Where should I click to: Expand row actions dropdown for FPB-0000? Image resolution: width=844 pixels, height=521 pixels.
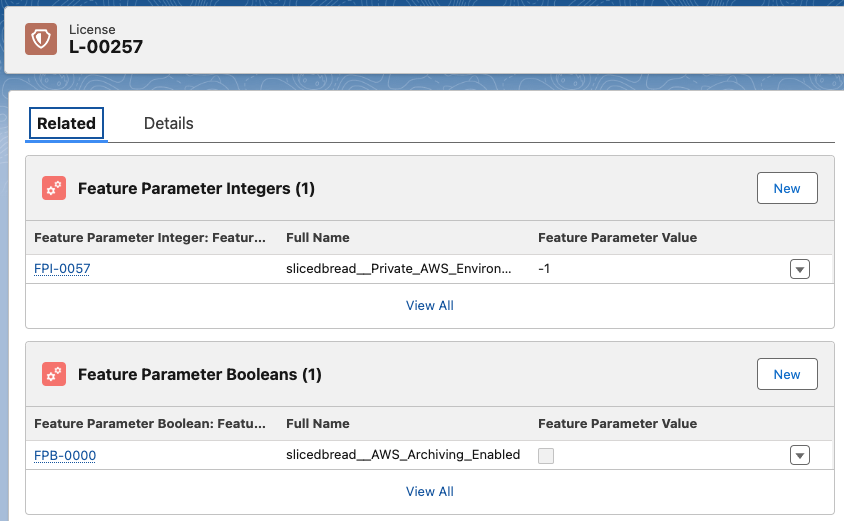point(799,455)
